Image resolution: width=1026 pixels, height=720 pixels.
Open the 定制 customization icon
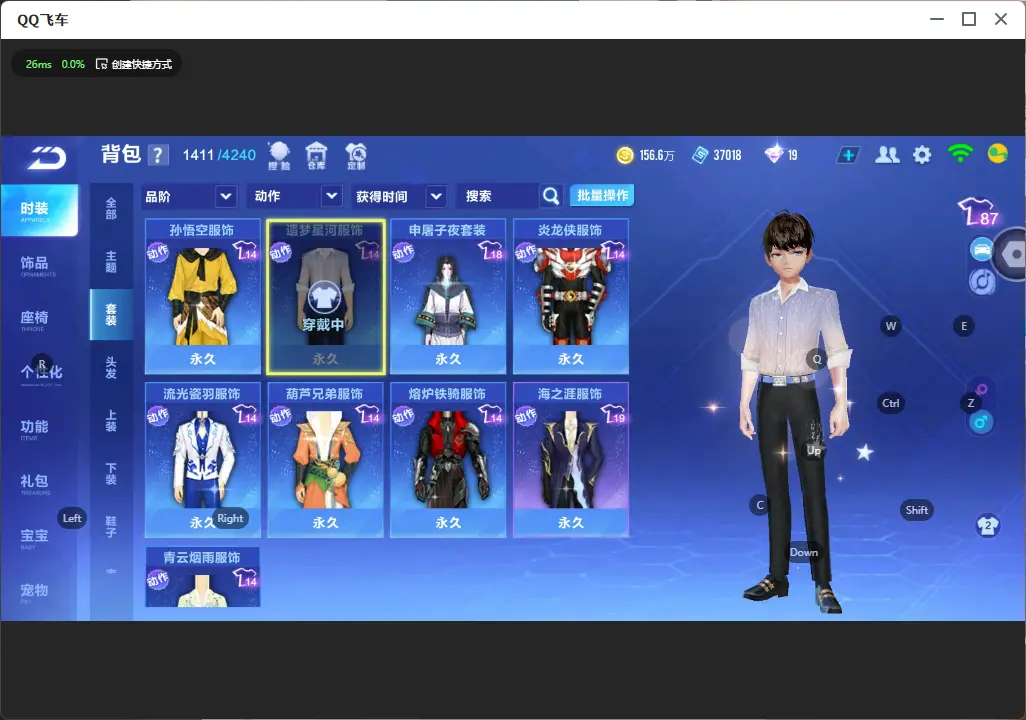(x=356, y=156)
